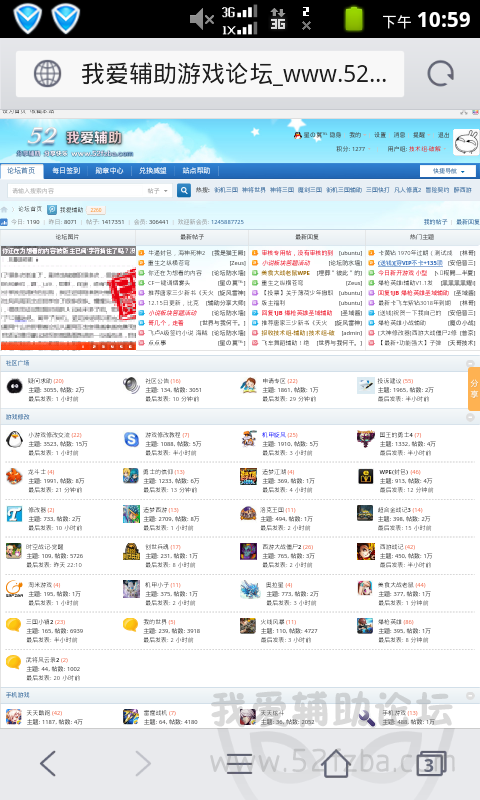Collapse the 手机游戏 section
This screenshot has width=480, height=800.
click(x=470, y=695)
